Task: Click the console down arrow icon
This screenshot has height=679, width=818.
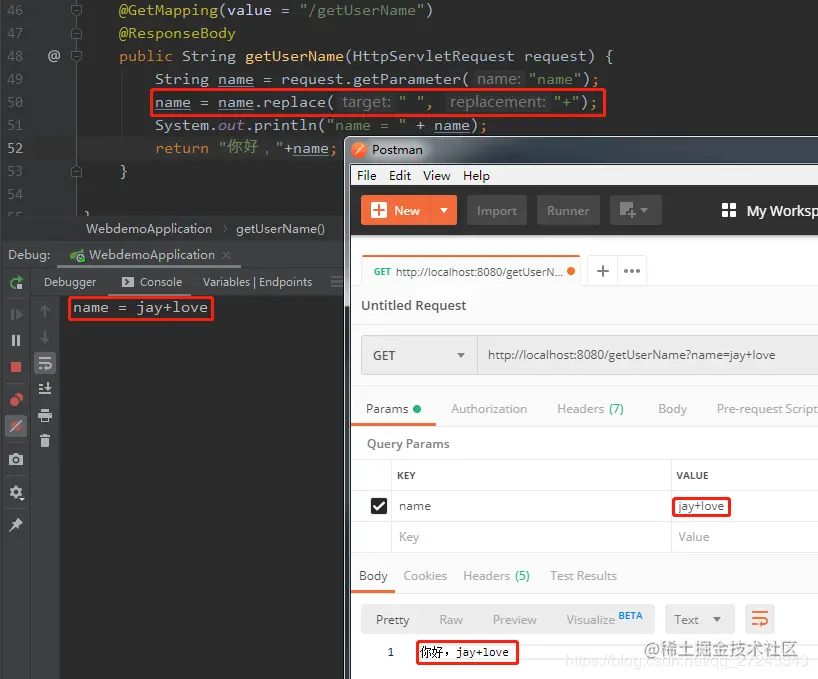Action: (x=45, y=337)
